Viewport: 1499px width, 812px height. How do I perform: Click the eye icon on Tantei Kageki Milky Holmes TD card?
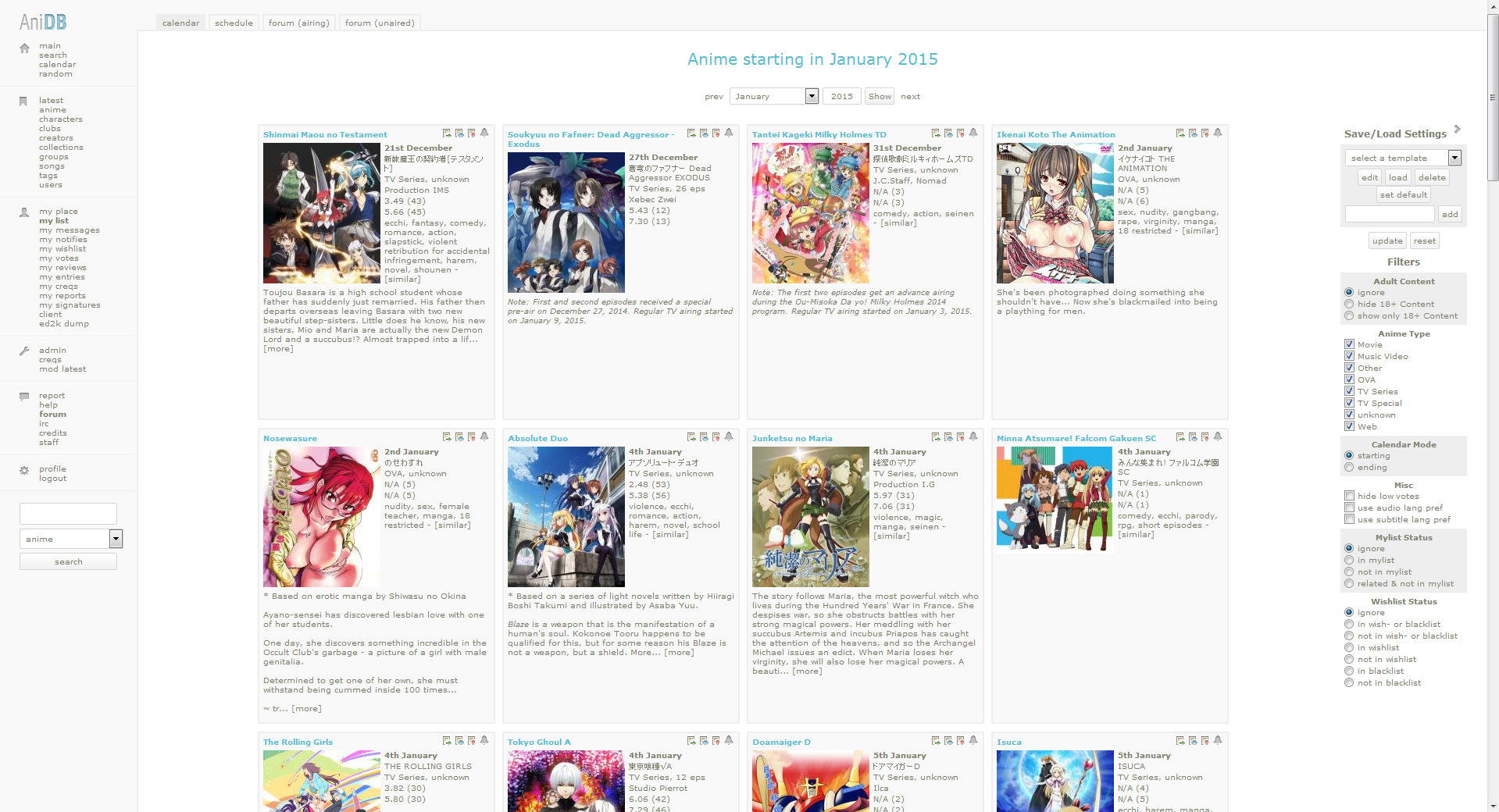point(948,134)
